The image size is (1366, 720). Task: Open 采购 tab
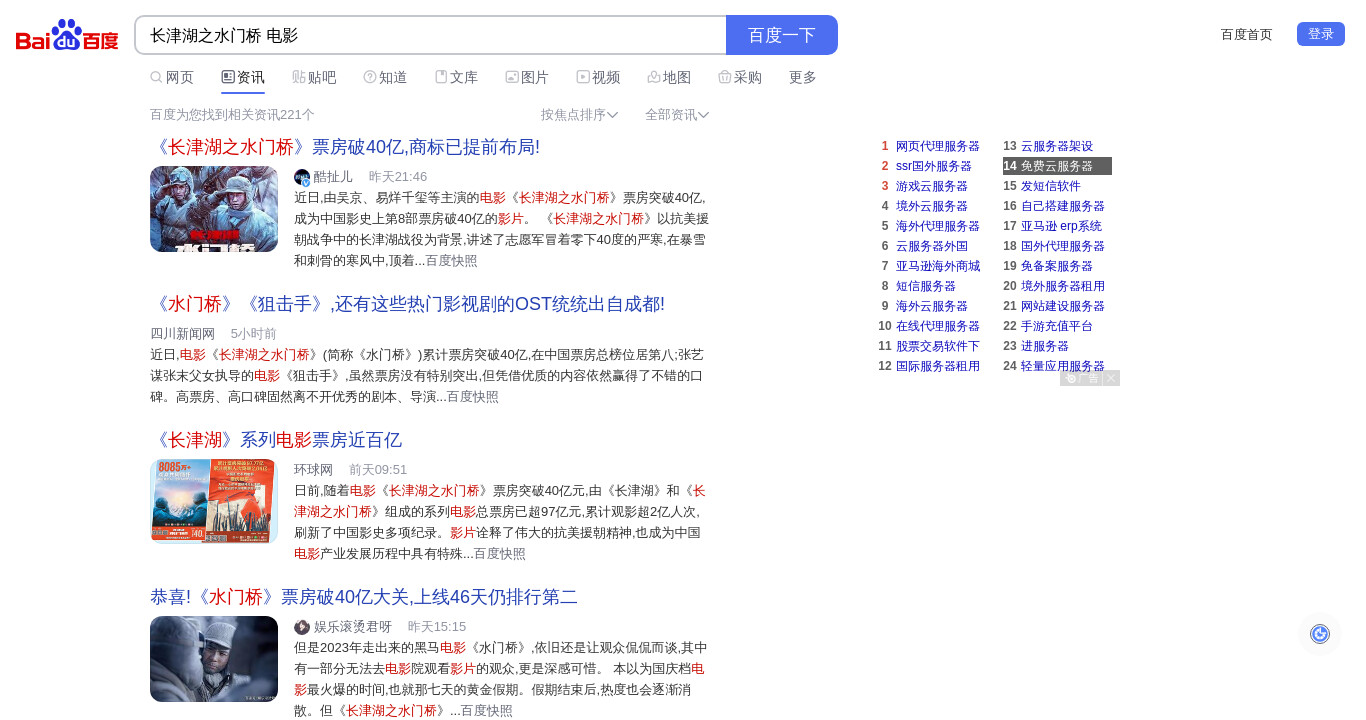click(740, 77)
